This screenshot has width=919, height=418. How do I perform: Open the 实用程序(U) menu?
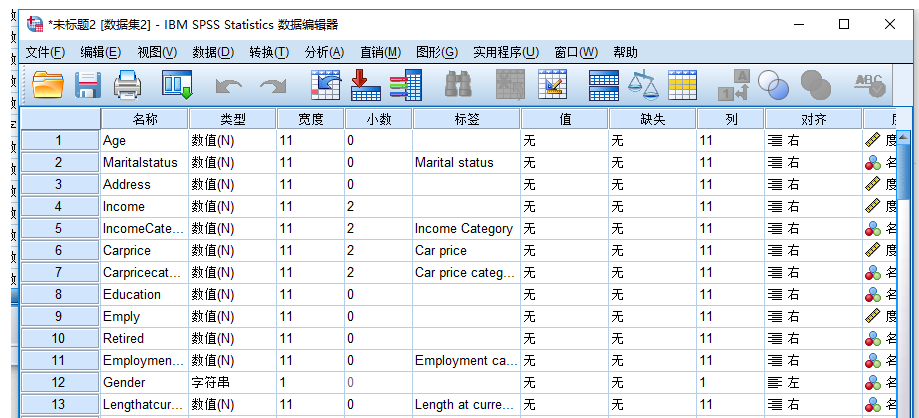click(506, 52)
